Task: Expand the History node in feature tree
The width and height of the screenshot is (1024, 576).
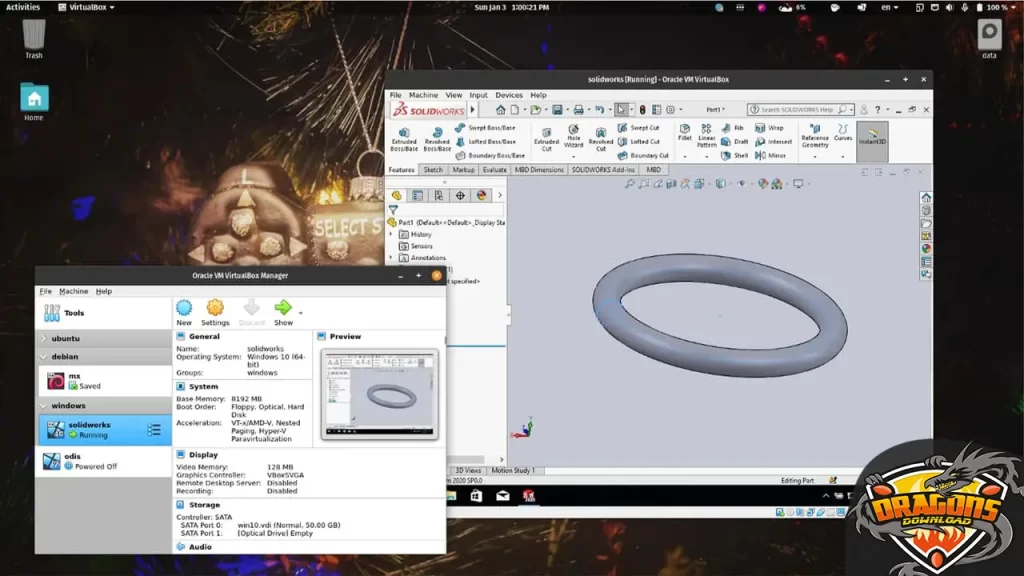Action: pyautogui.click(x=392, y=234)
